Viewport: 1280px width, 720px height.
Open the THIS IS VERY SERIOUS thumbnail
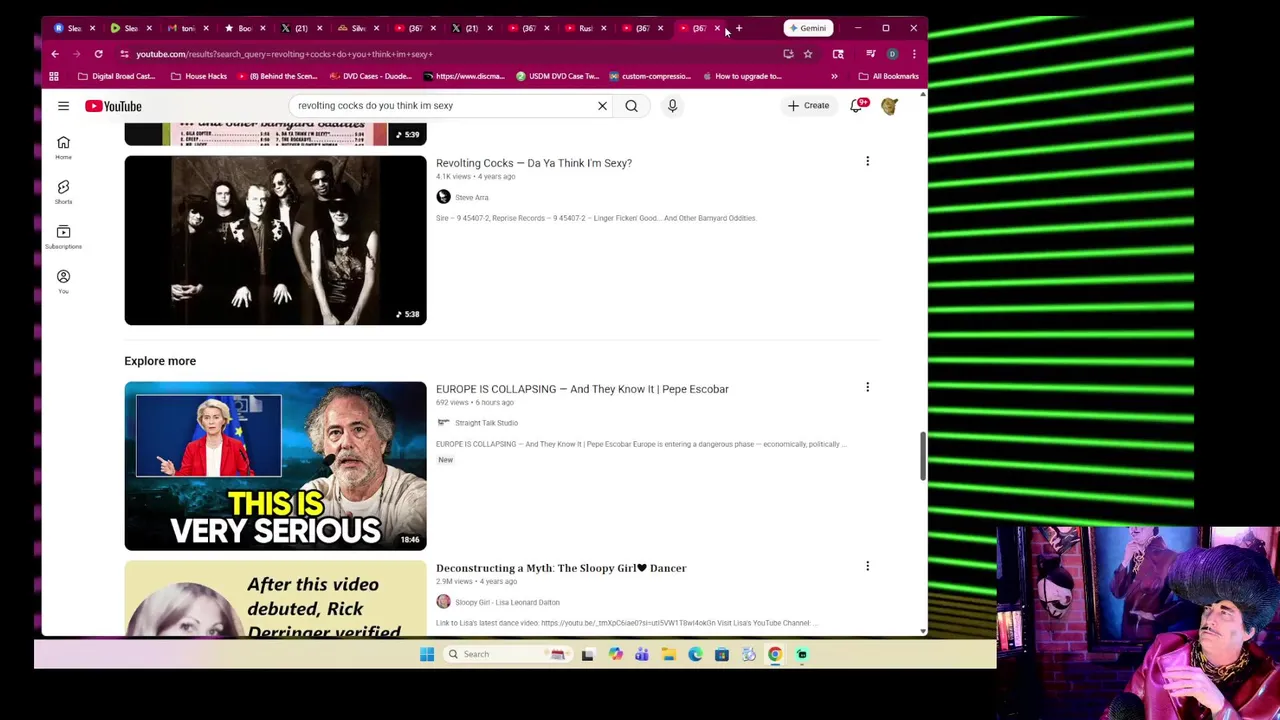point(275,466)
